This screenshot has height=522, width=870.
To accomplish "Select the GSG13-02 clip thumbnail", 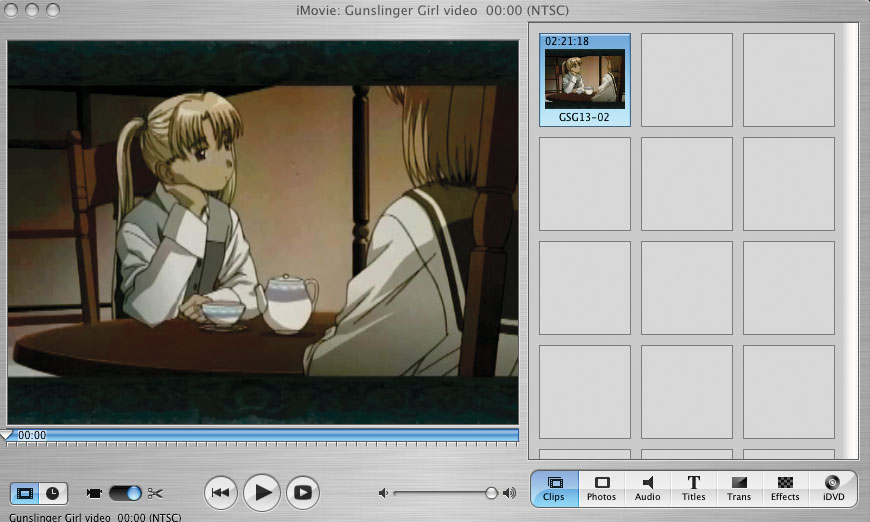I will tap(585, 79).
